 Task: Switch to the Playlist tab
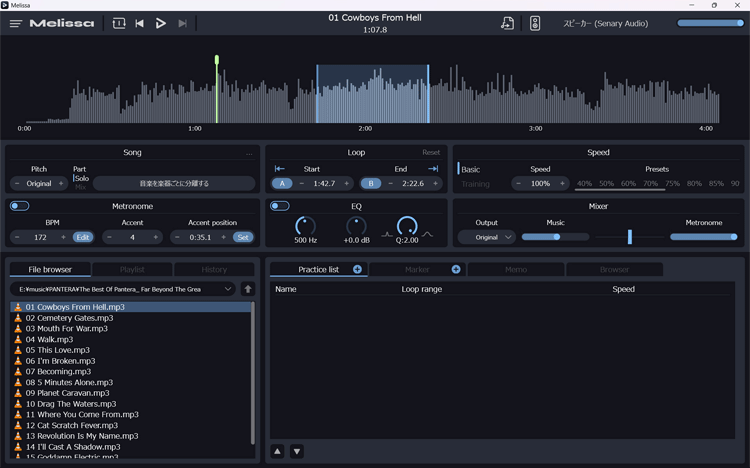132,269
